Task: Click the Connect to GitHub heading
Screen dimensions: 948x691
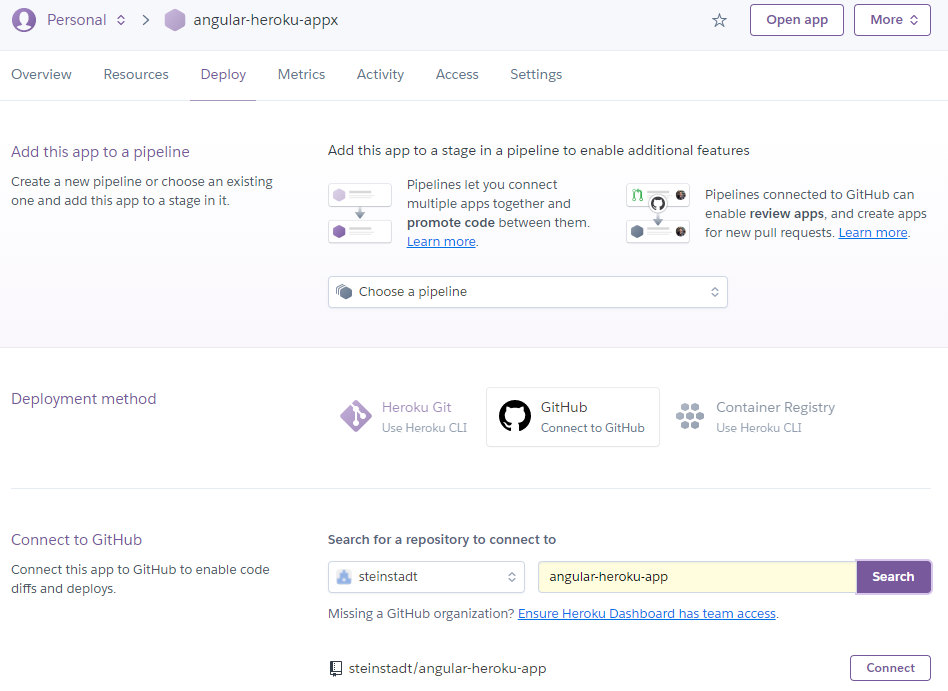Action: [76, 540]
